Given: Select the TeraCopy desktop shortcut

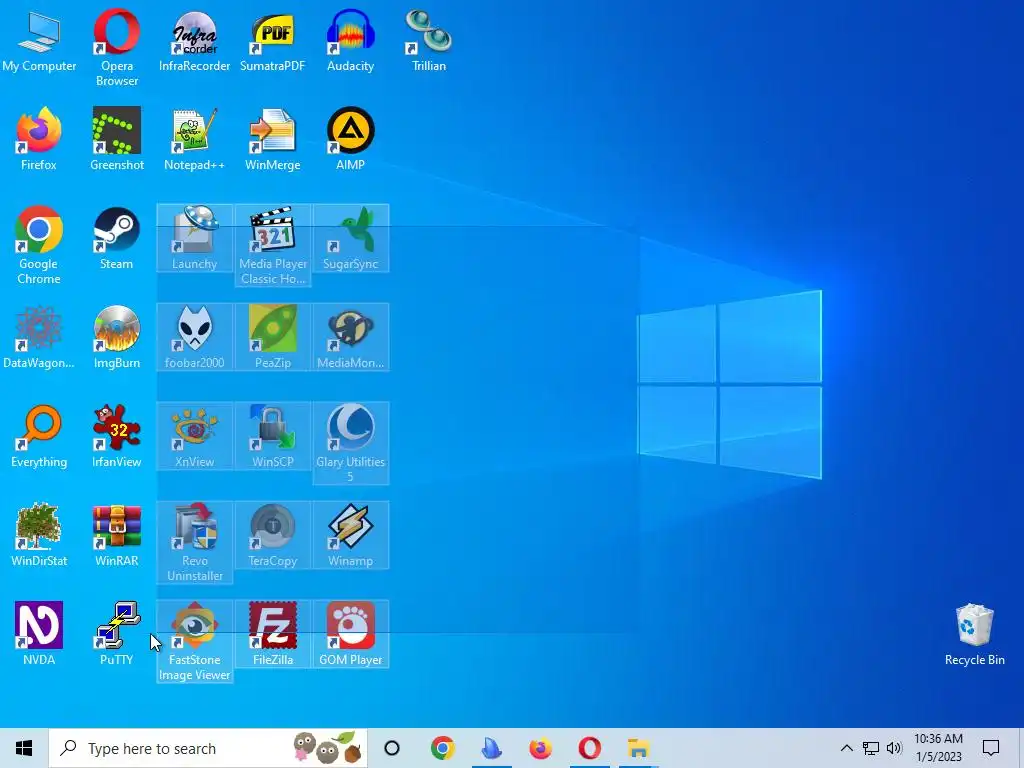Looking at the screenshot, I should click(273, 536).
